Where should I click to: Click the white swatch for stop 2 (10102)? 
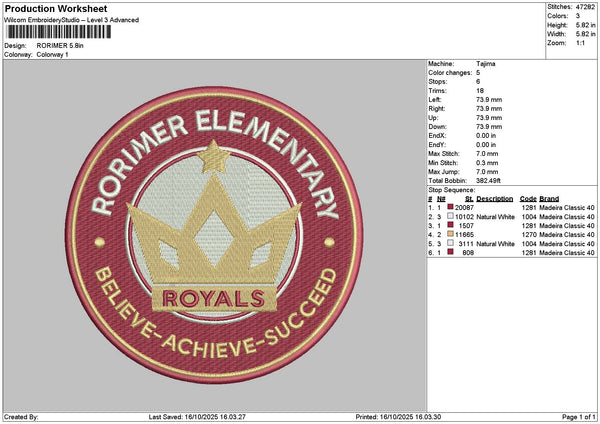pyautogui.click(x=450, y=216)
